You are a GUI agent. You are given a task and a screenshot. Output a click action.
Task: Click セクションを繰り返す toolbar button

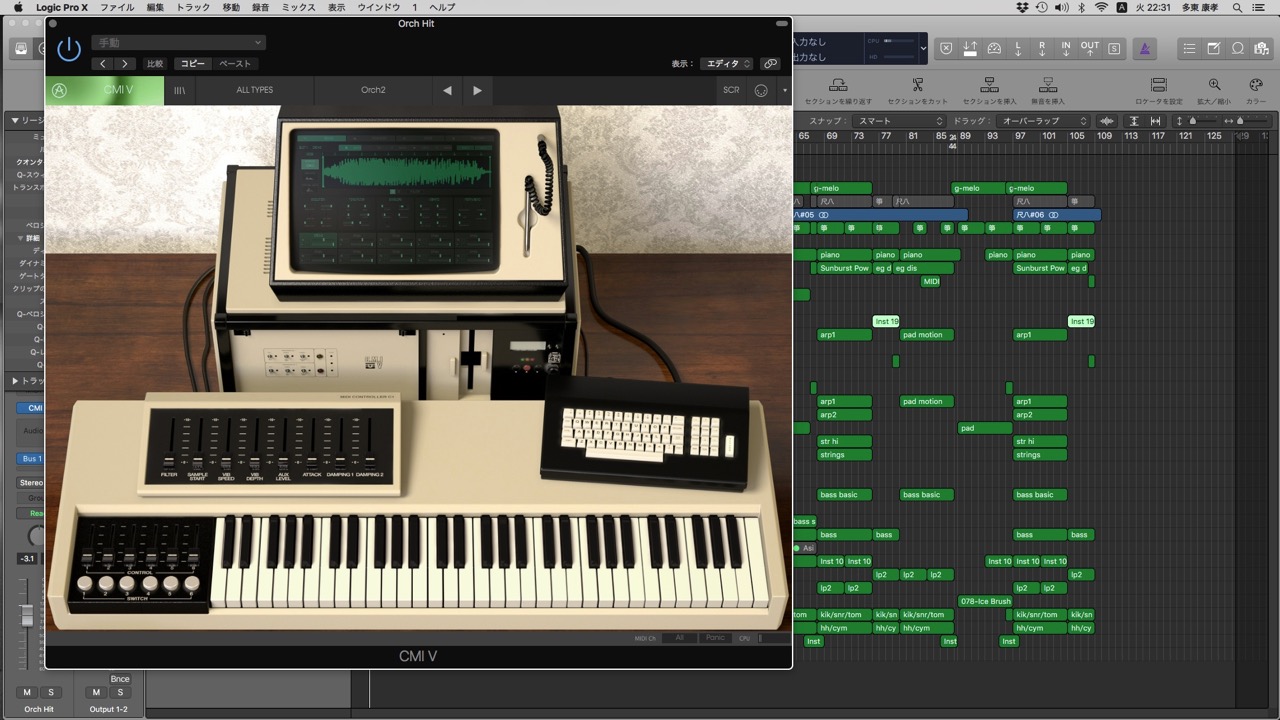pos(838,91)
